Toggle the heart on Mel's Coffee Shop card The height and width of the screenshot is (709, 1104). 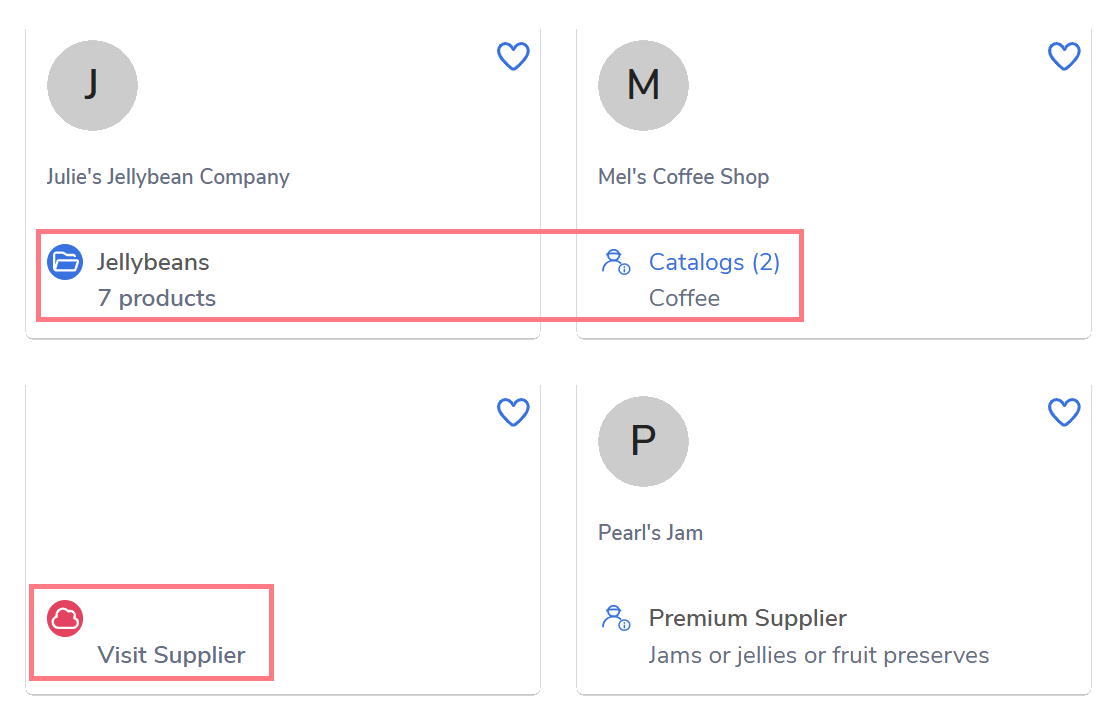click(1064, 56)
